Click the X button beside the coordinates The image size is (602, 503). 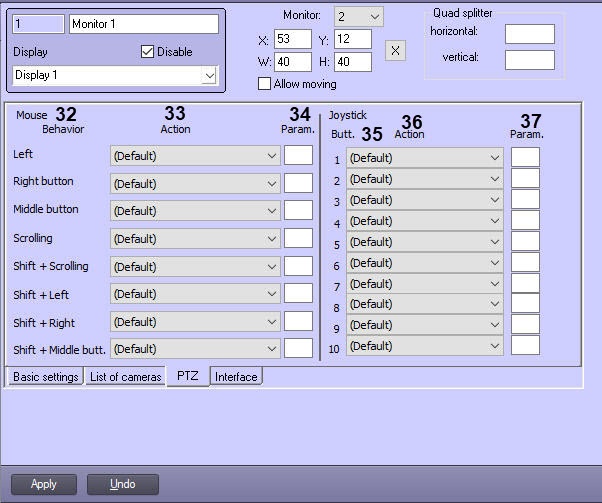(x=395, y=50)
